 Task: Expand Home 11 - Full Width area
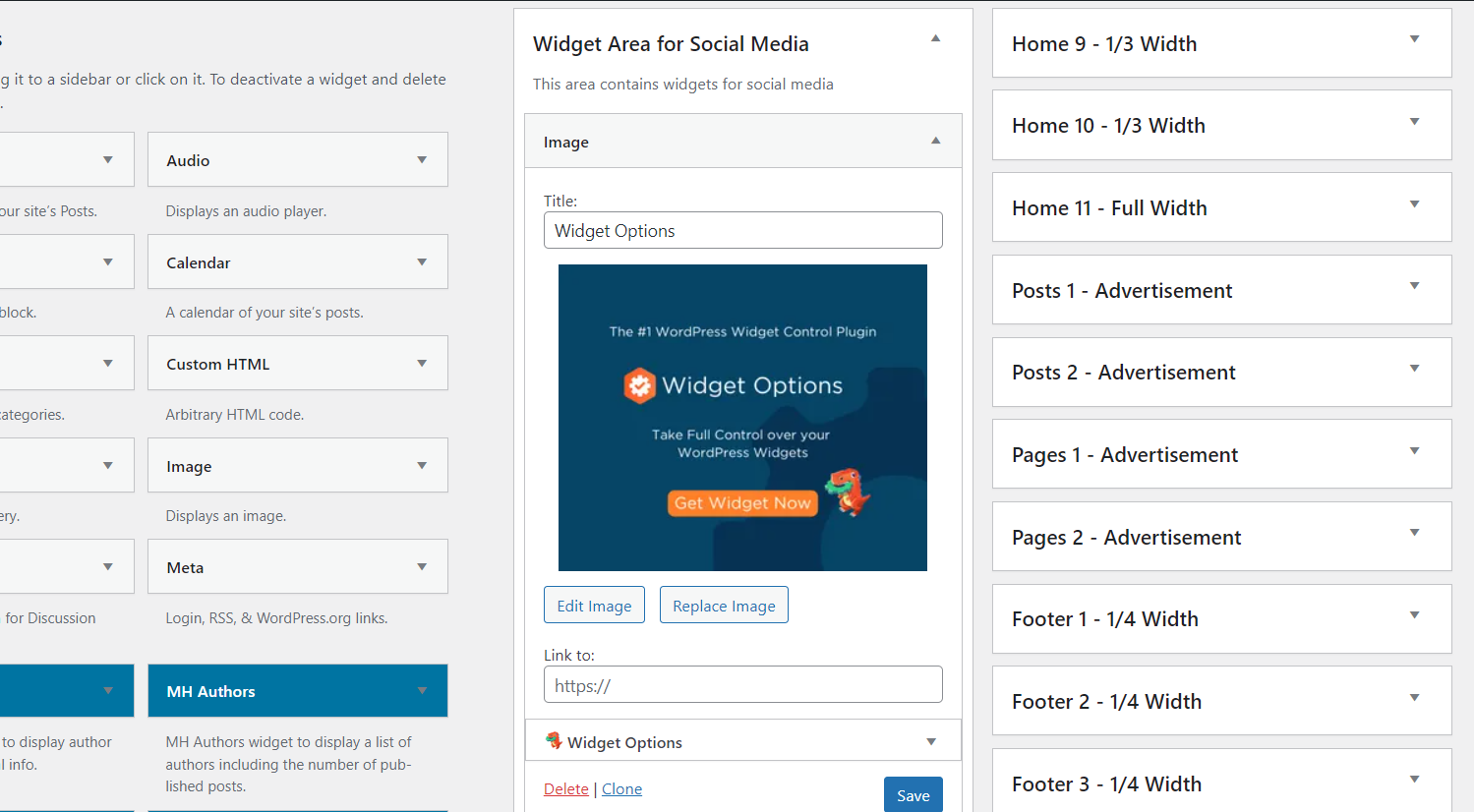pos(1415,204)
